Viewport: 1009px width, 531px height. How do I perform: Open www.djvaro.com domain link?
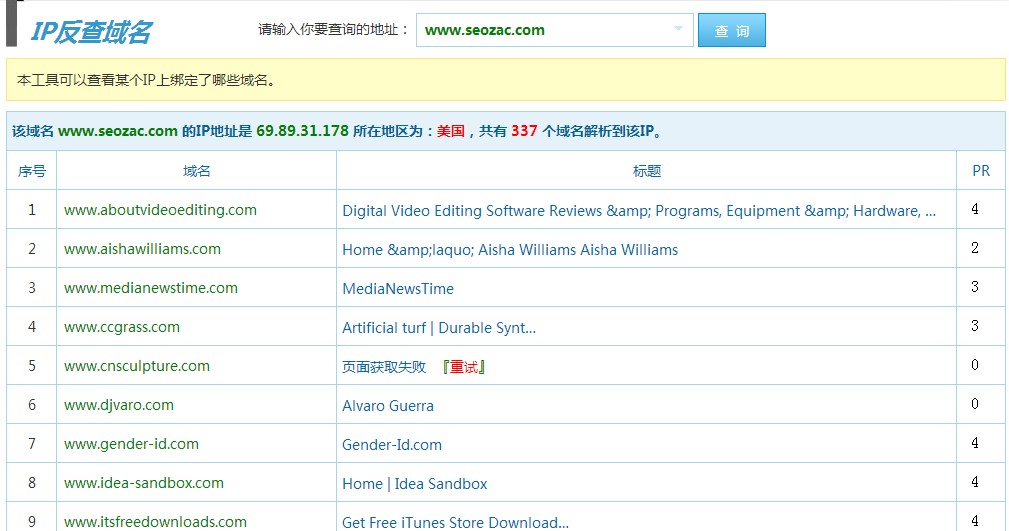coord(119,405)
